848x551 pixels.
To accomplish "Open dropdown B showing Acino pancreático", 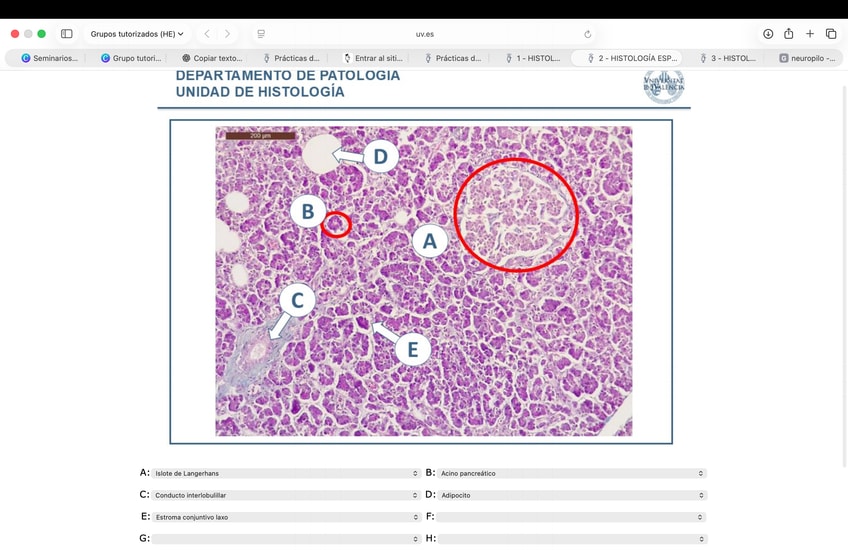I will 571,473.
